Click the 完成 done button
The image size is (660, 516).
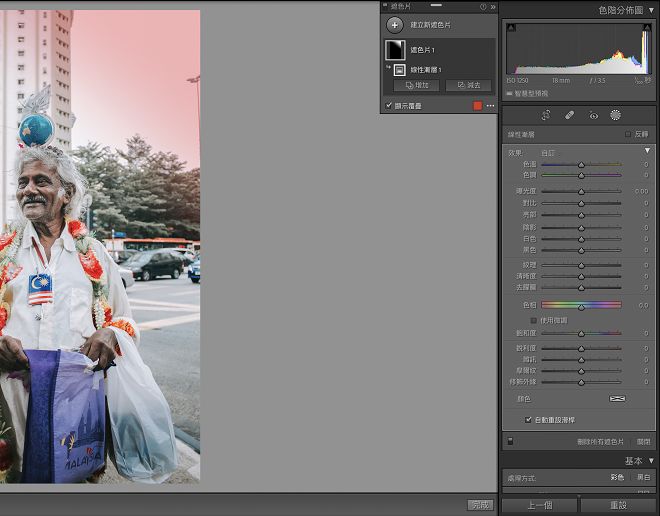[x=480, y=505]
